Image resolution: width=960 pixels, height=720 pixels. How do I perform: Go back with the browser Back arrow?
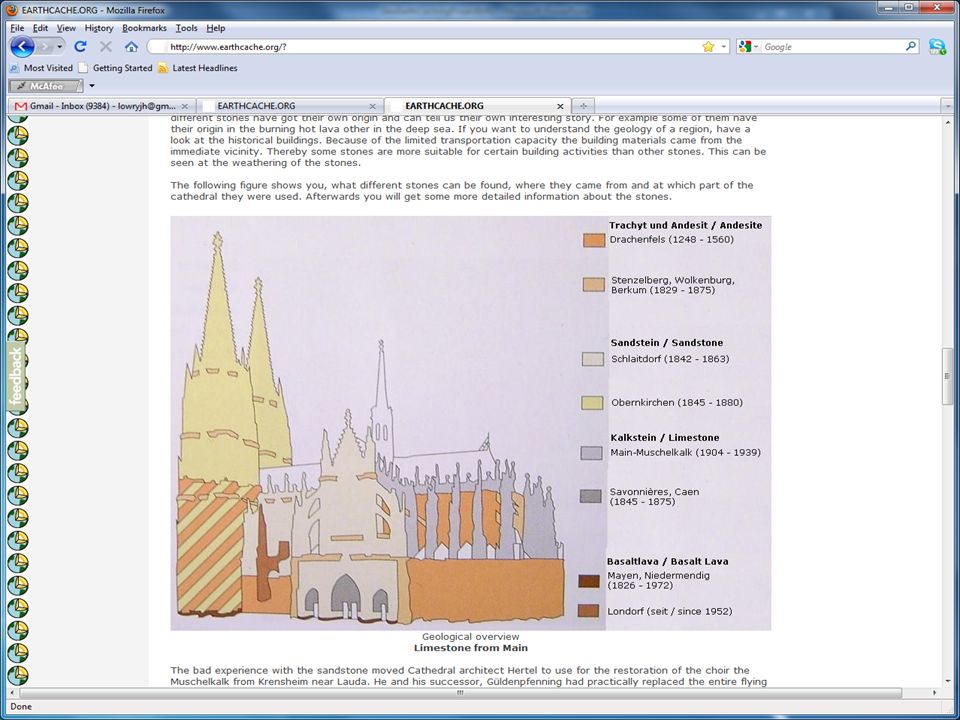point(21,47)
